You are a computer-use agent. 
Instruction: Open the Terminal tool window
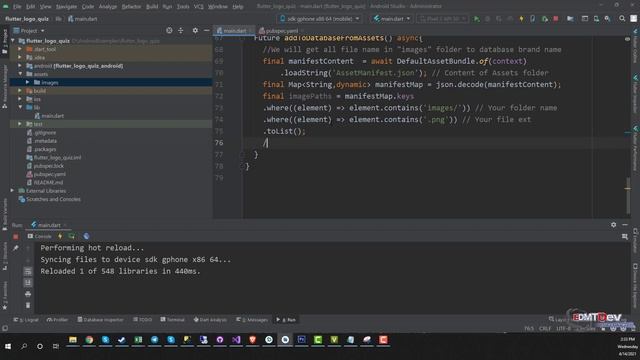click(173, 320)
